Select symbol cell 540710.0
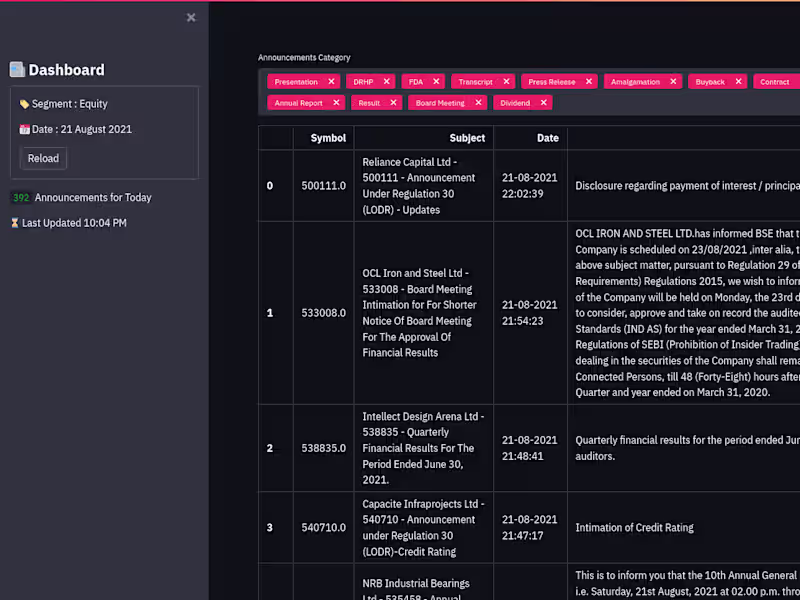 [x=323, y=528]
